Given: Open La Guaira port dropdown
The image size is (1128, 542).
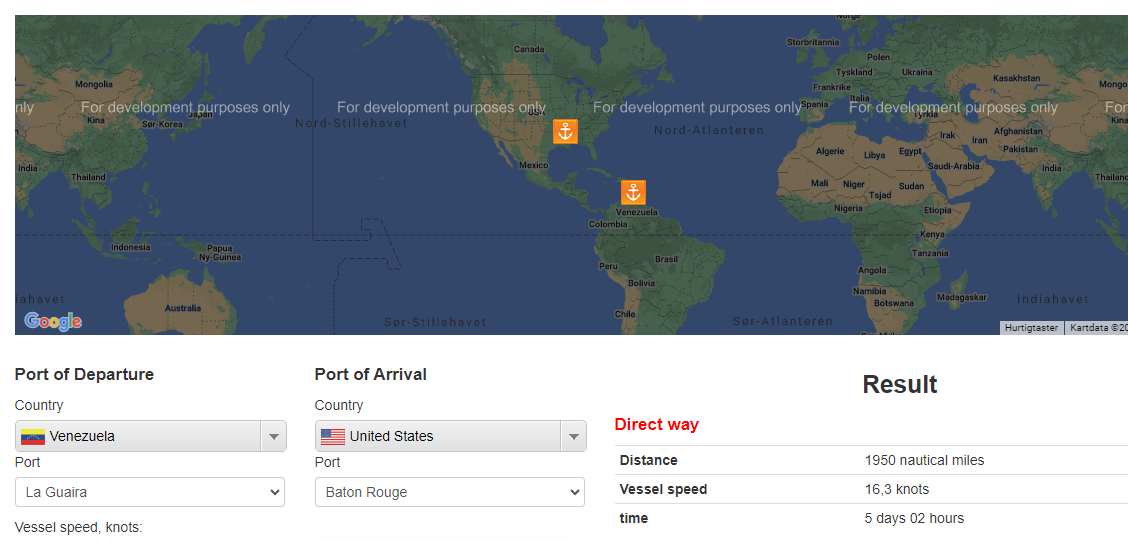Looking at the screenshot, I should [150, 492].
